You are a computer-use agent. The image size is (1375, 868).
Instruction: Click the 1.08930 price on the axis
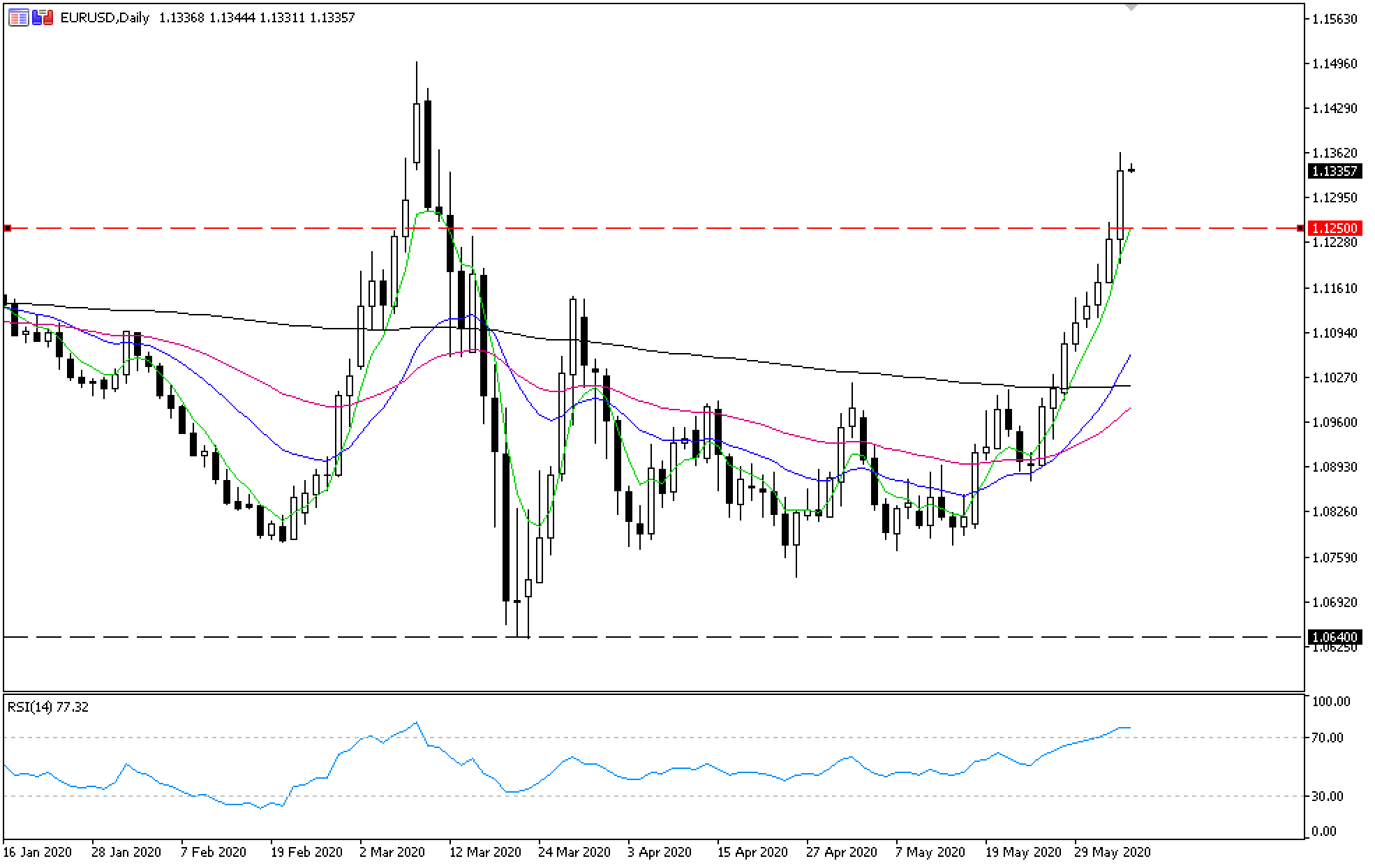[1335, 467]
